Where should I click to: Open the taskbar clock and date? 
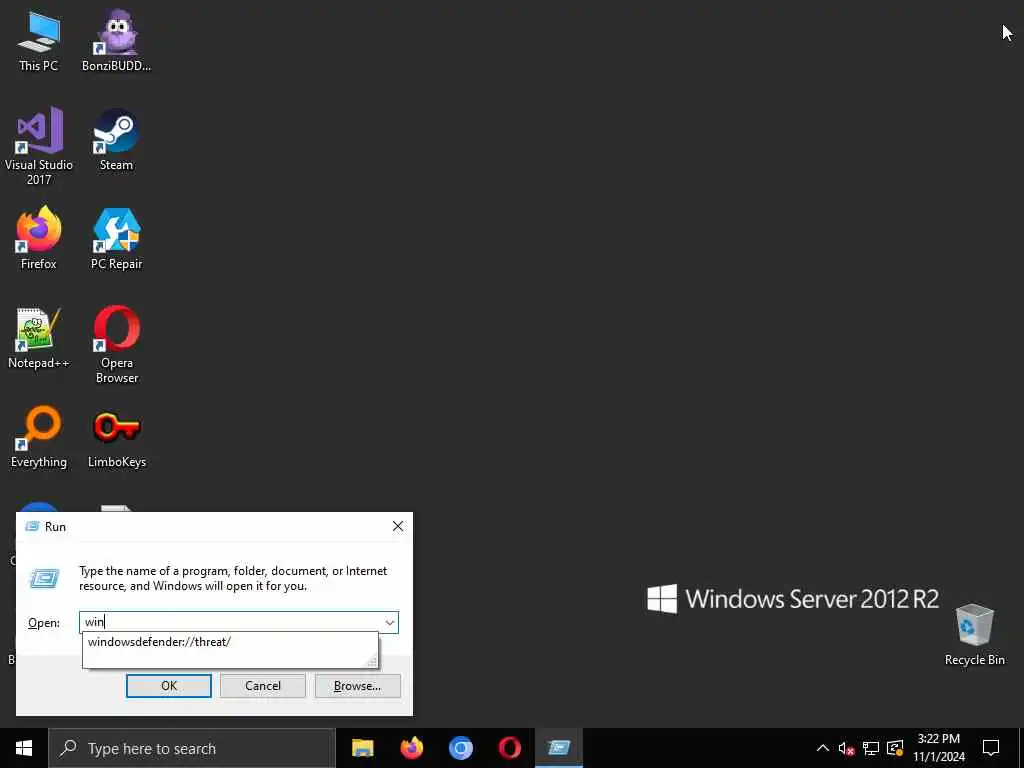[x=938, y=748]
